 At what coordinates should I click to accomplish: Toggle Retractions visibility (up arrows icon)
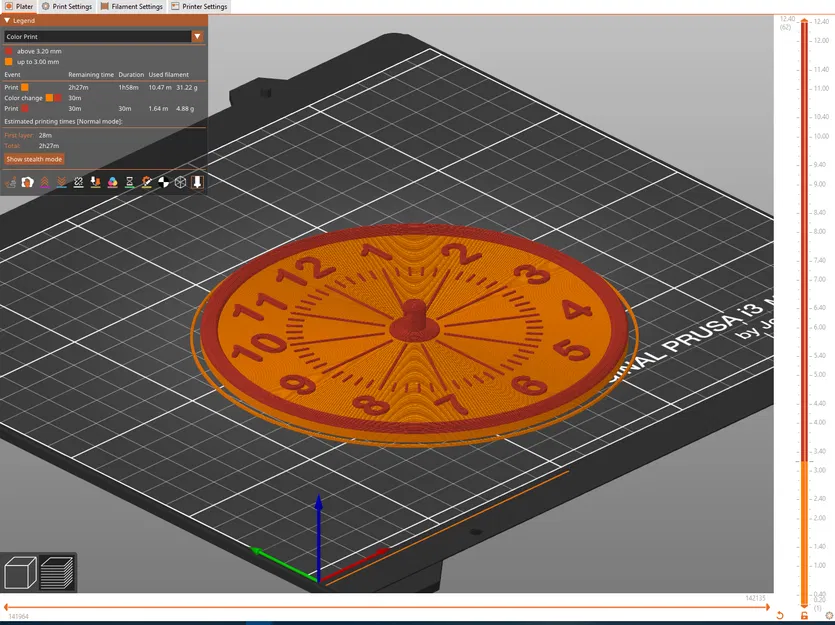point(45,183)
